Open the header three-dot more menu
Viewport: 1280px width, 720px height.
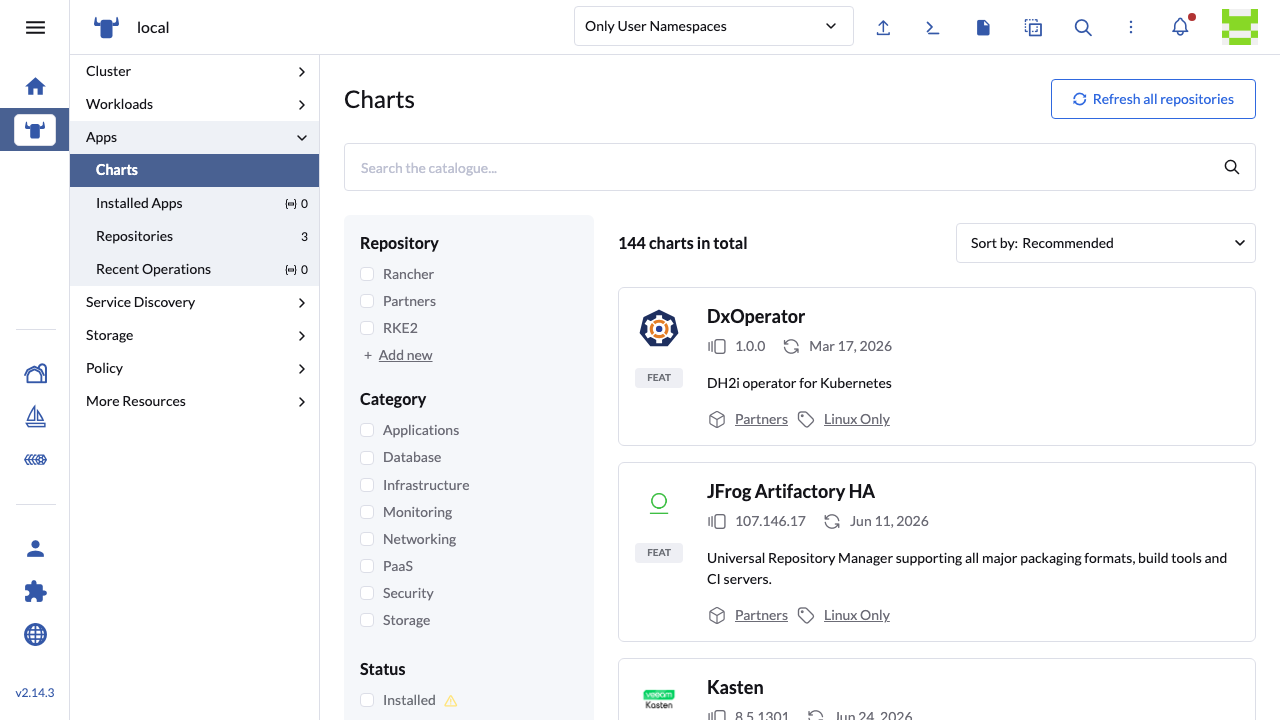pyautogui.click(x=1131, y=27)
